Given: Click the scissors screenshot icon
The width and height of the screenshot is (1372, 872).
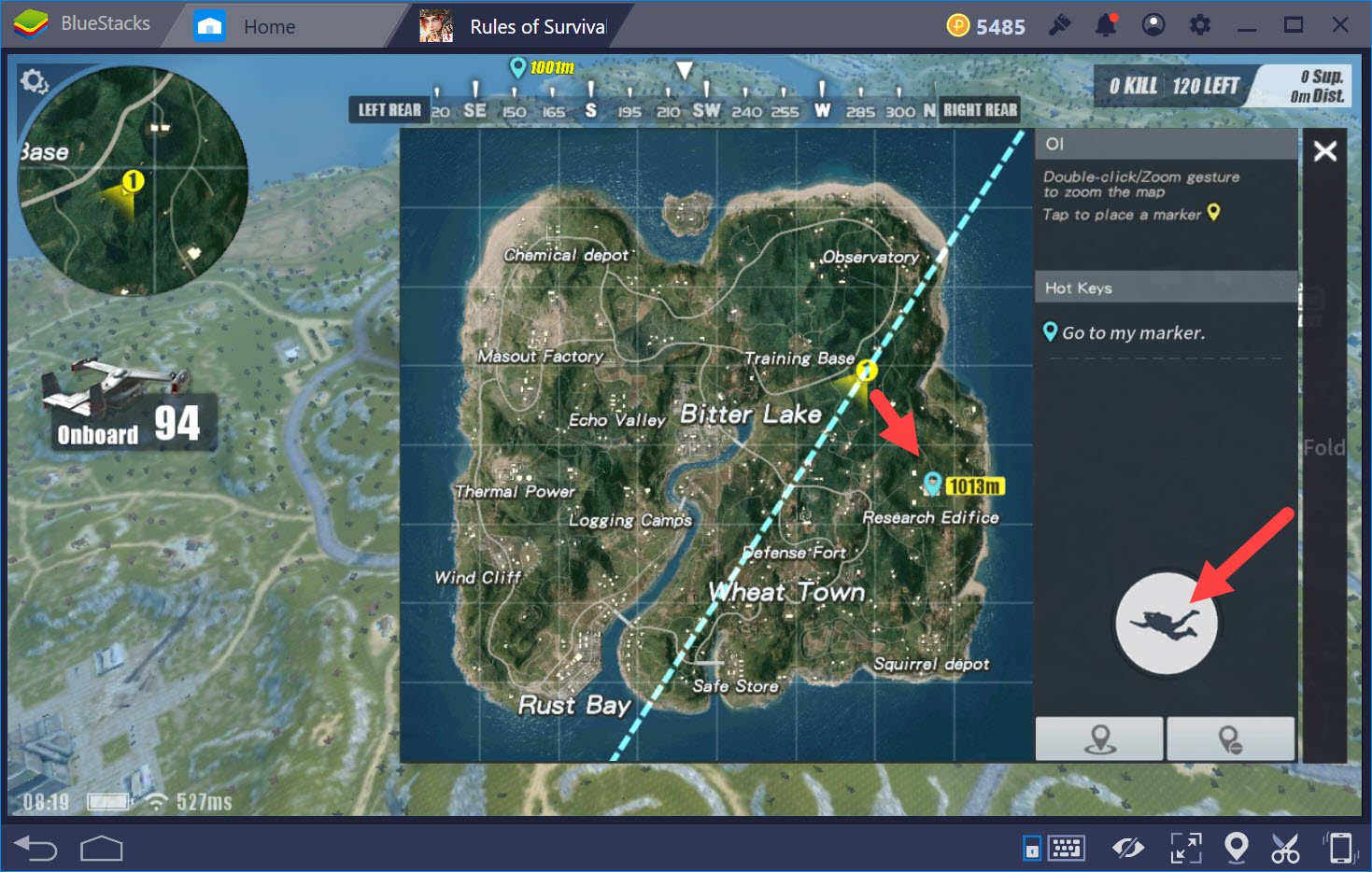Looking at the screenshot, I should click(1286, 848).
